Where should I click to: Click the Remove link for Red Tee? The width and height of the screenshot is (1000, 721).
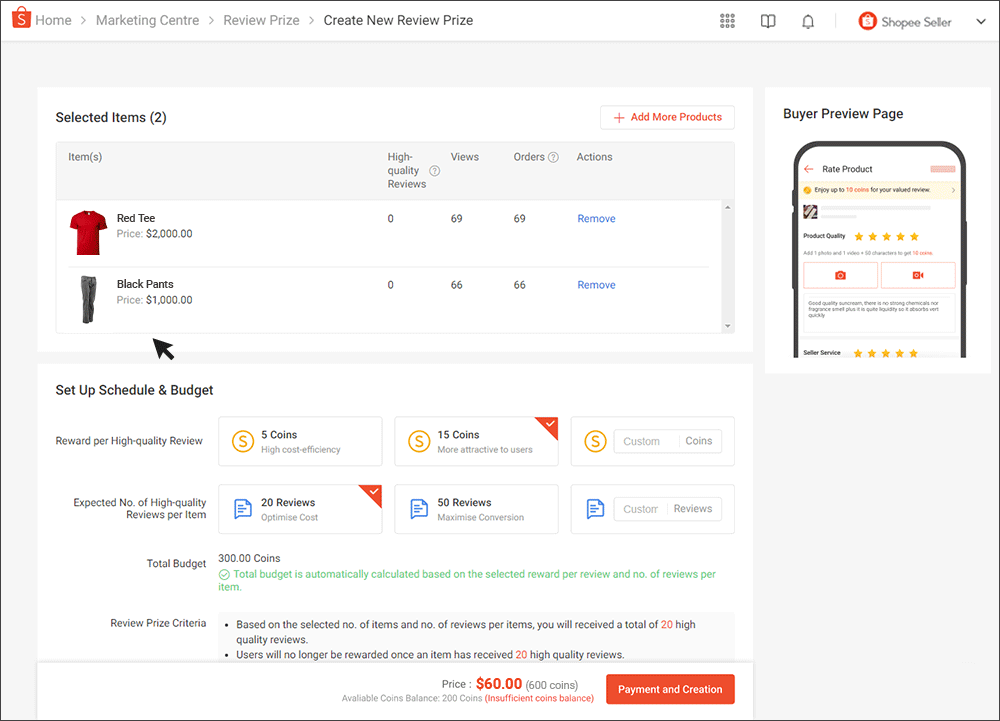[x=596, y=218]
